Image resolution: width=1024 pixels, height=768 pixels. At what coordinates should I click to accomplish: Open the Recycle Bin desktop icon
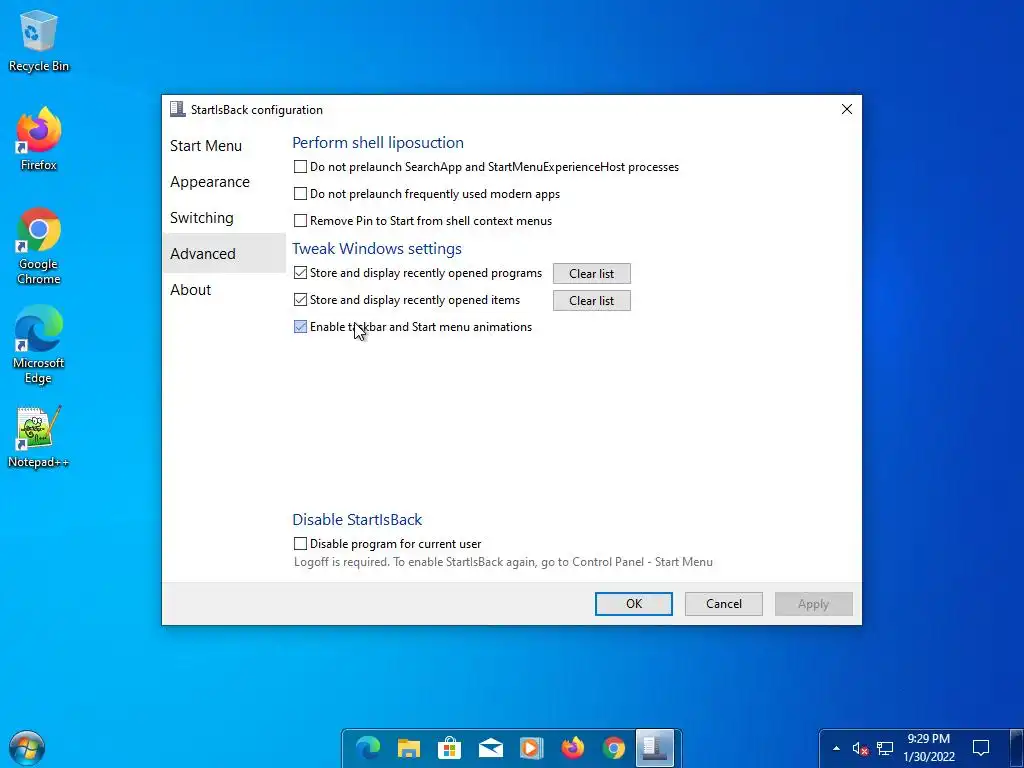[x=39, y=40]
